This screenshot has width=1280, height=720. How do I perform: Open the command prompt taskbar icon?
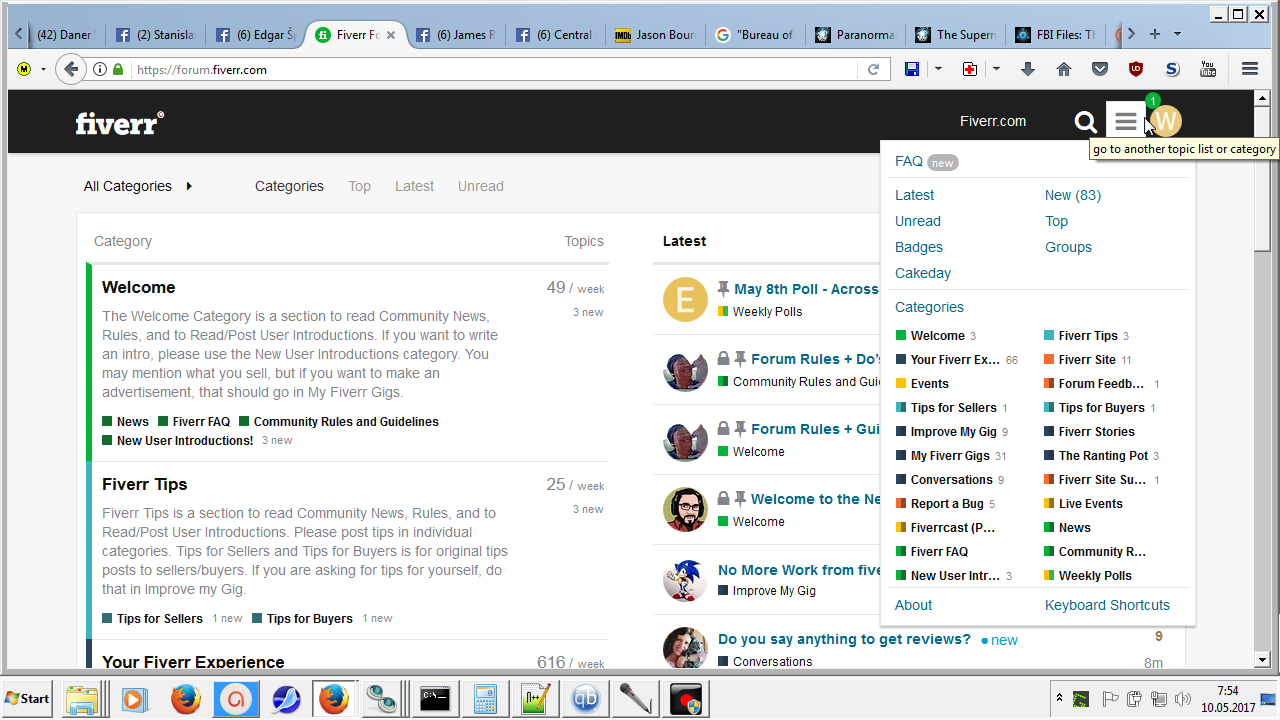click(x=435, y=699)
